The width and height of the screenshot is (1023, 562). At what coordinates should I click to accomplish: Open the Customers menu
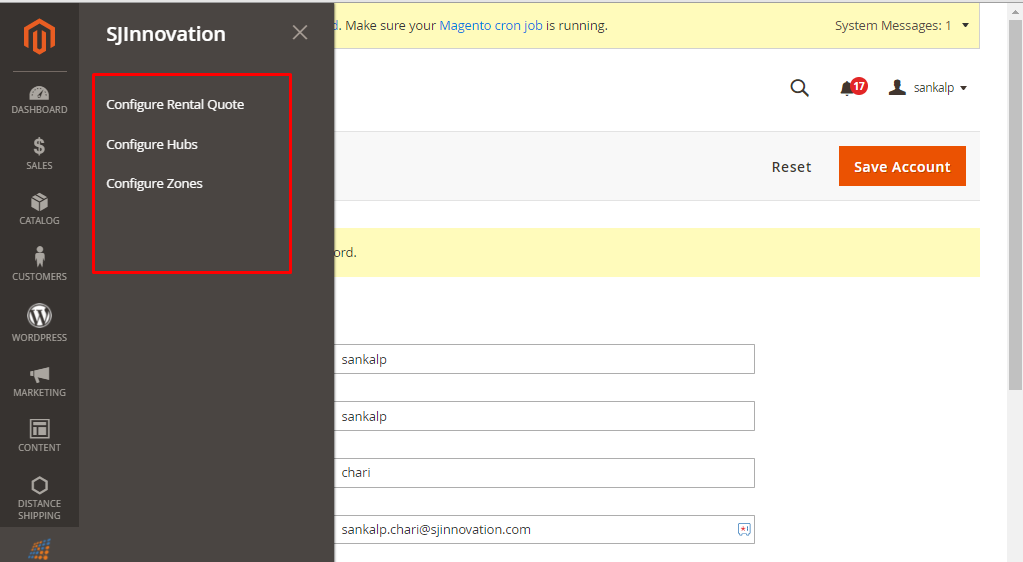(39, 264)
